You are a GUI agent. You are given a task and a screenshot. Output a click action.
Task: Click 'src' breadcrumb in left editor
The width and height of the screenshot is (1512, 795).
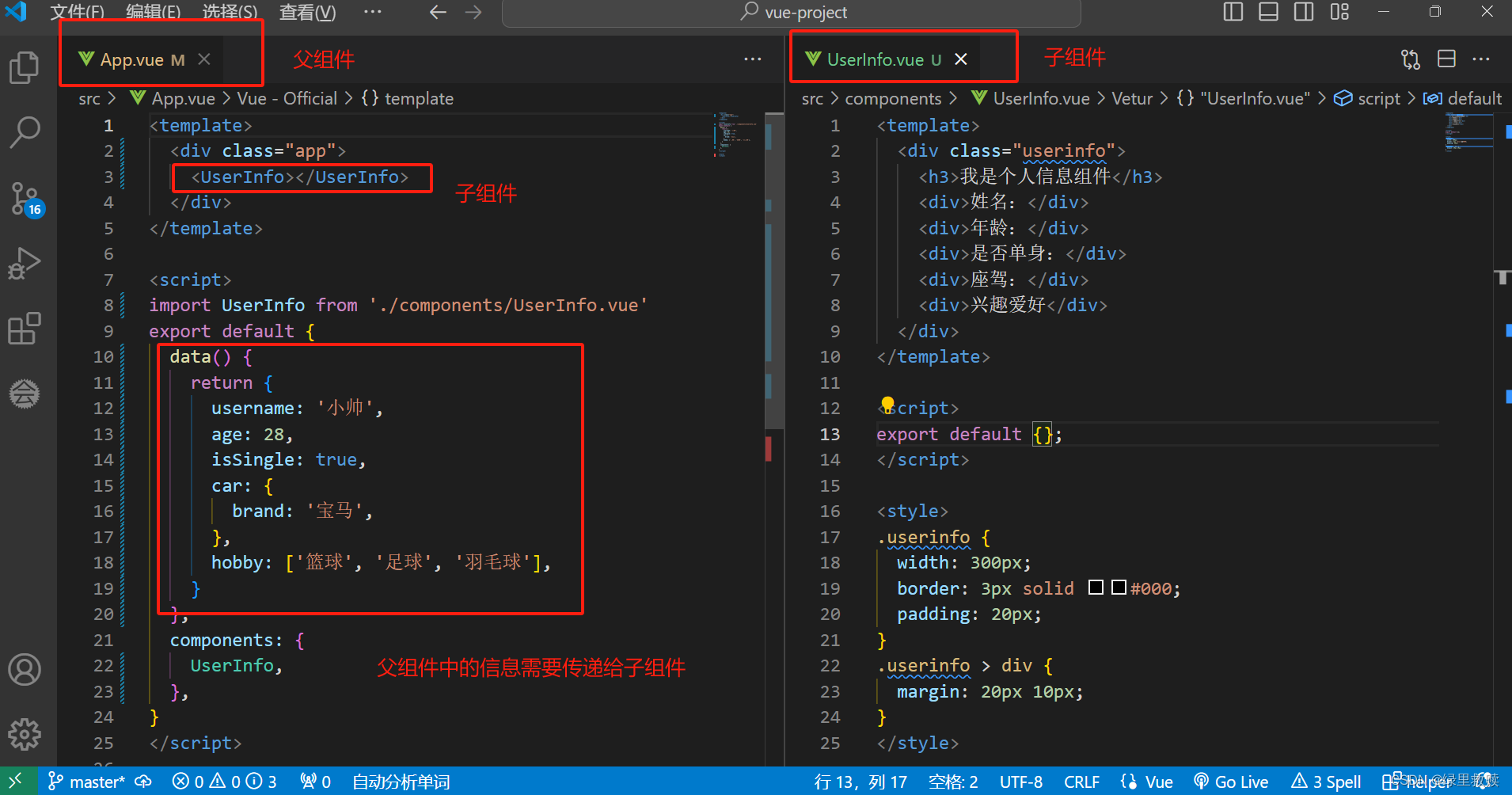click(x=89, y=98)
